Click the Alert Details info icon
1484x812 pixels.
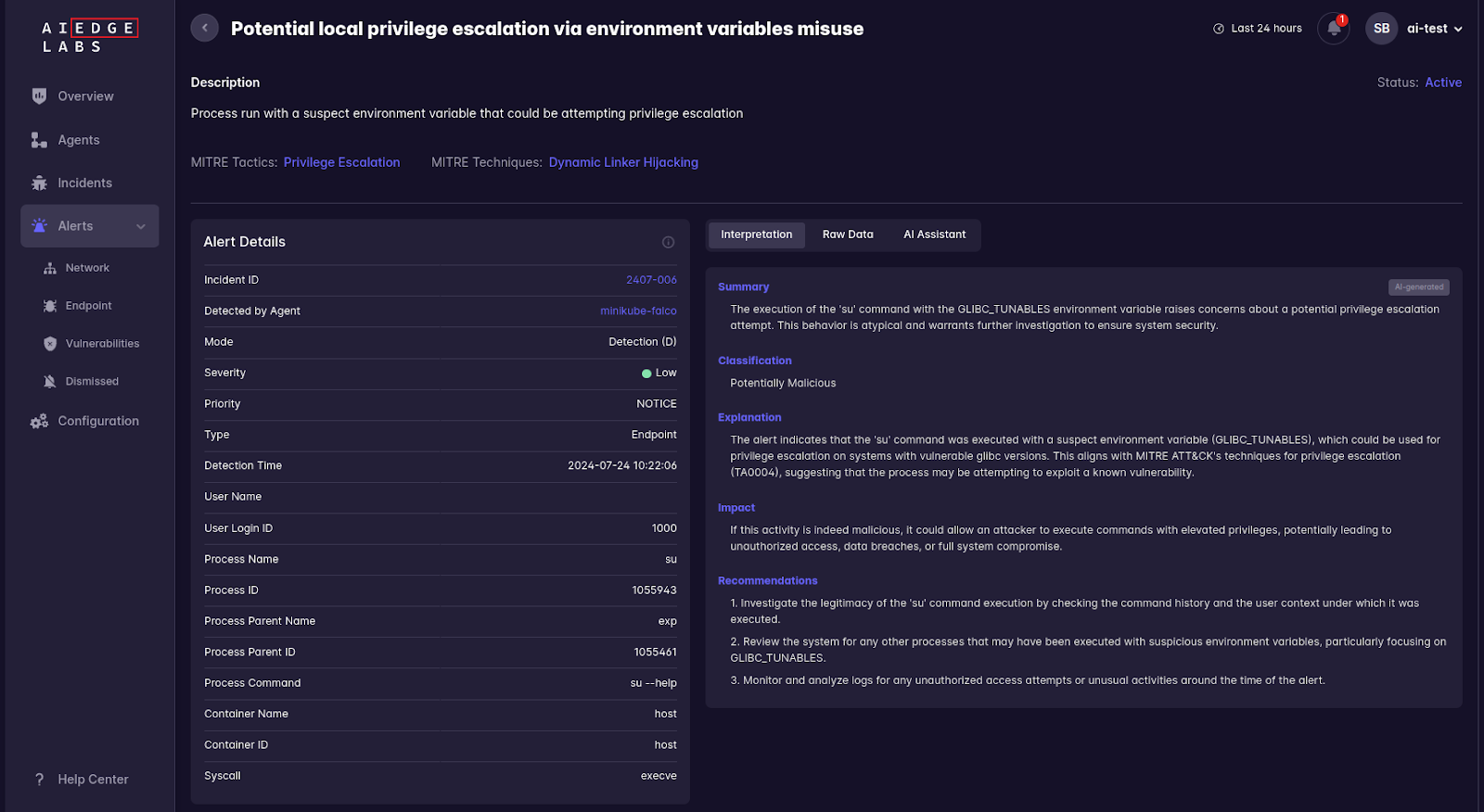click(668, 242)
